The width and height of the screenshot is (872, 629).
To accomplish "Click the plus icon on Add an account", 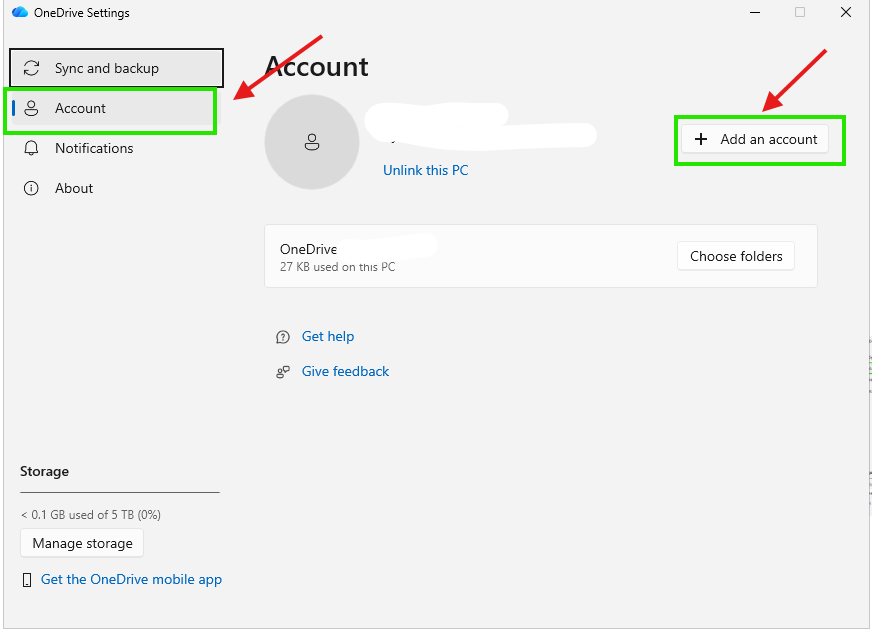I will pos(701,139).
